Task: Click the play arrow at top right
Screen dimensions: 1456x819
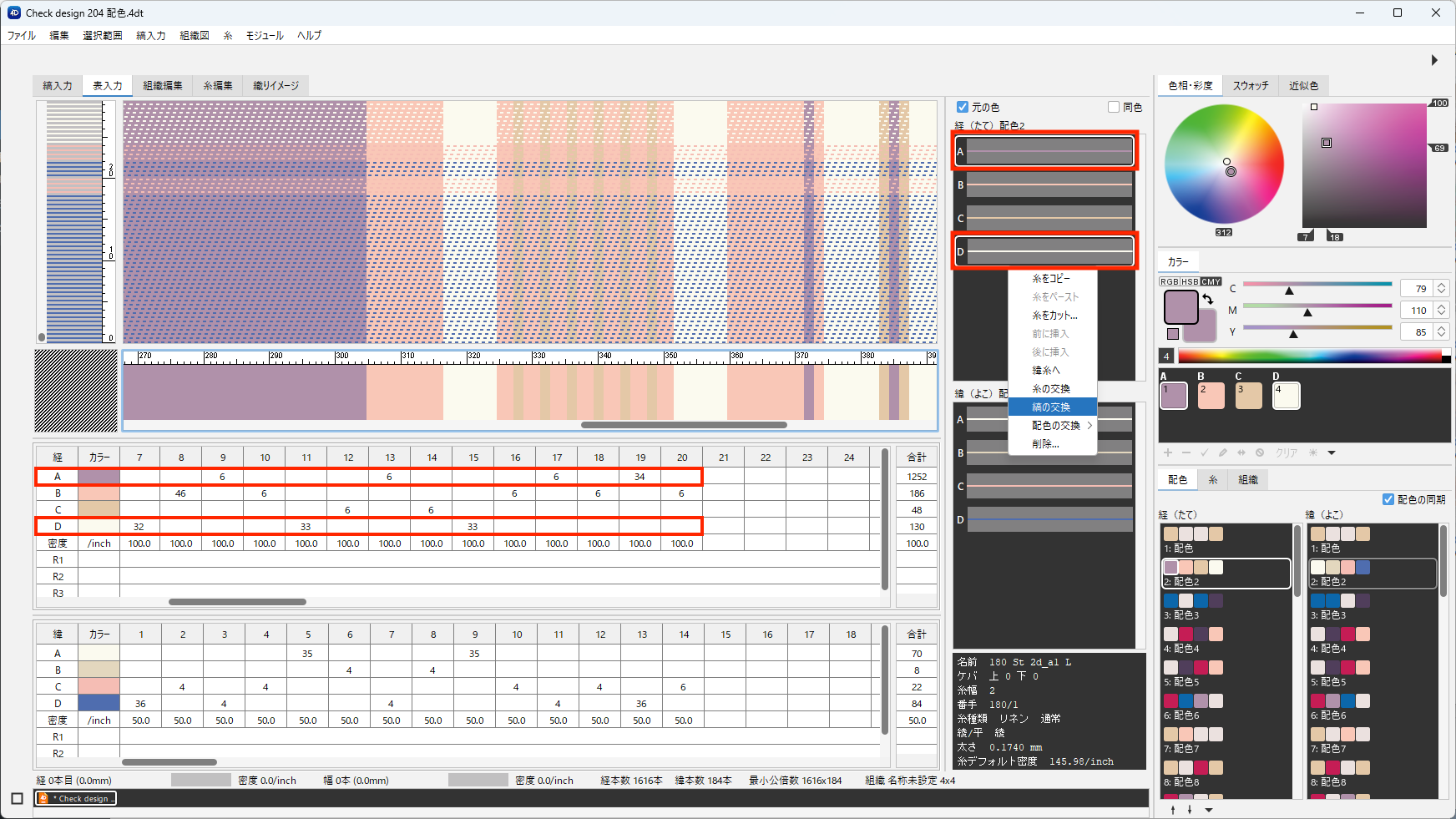Action: [x=1434, y=60]
